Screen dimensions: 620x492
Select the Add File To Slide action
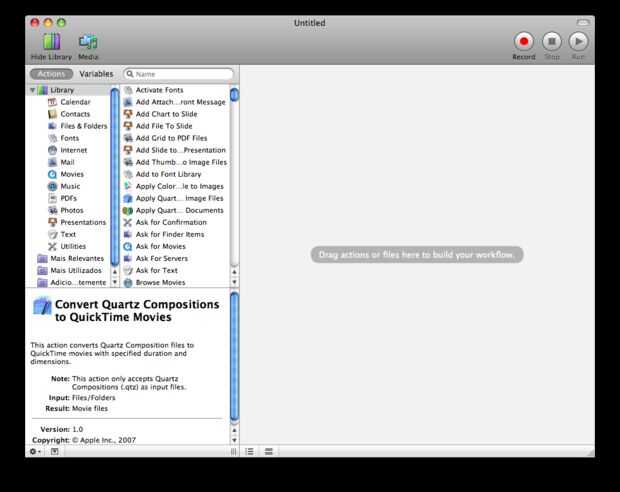point(175,126)
